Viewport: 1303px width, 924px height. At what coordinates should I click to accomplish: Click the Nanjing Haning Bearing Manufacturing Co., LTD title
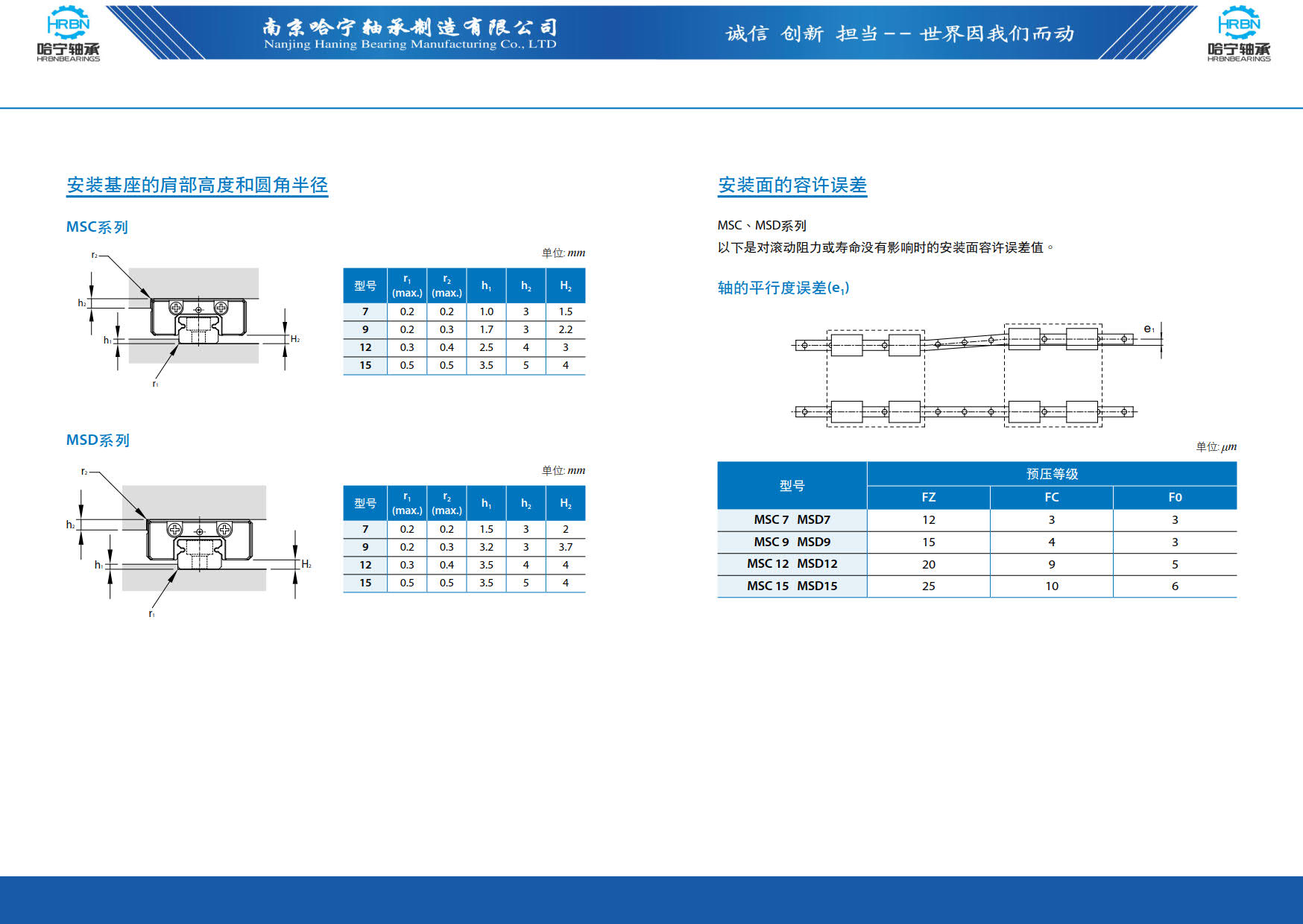410,44
